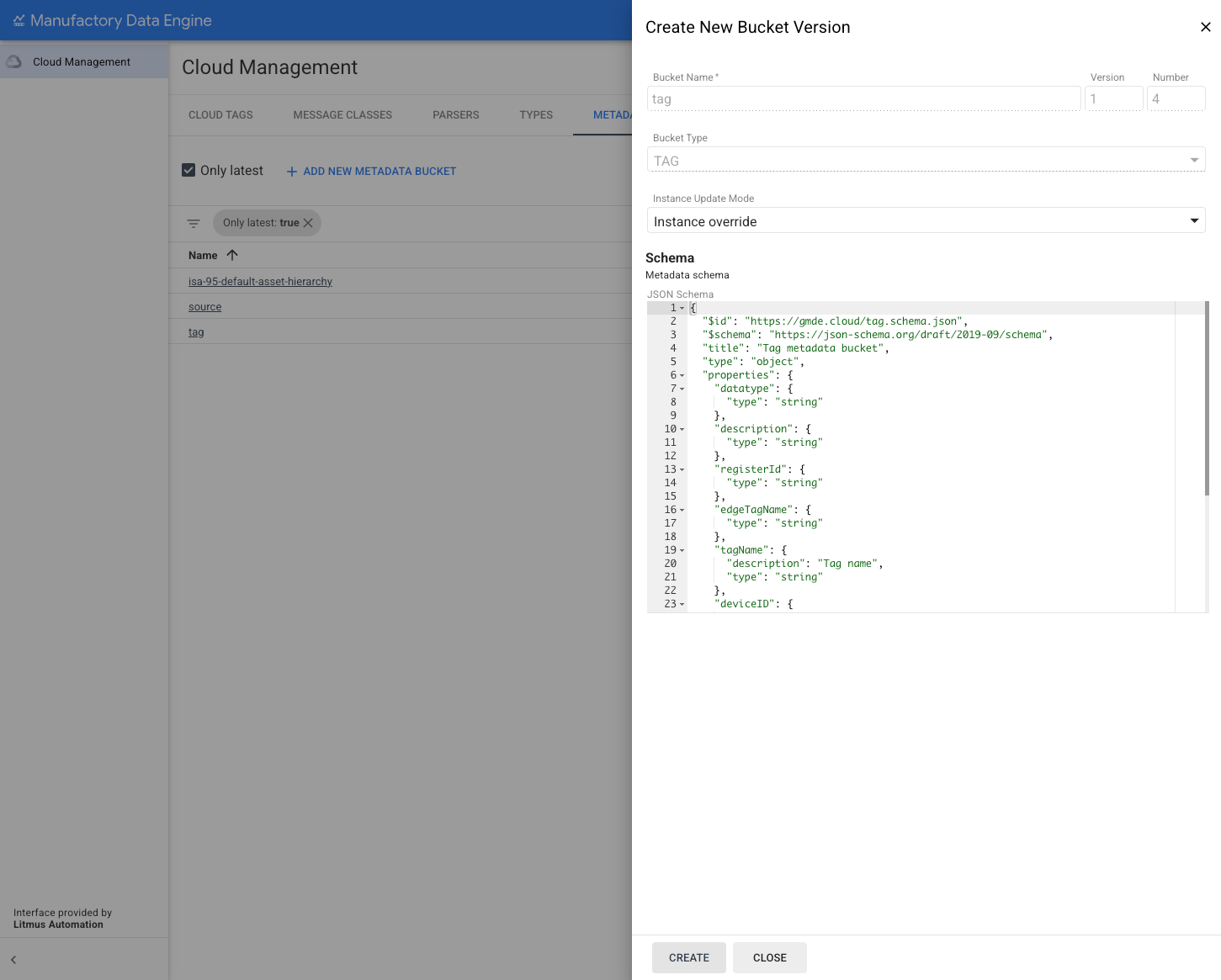Click the plus icon for new metadata bucket
This screenshot has height=980, width=1221.
point(292,172)
